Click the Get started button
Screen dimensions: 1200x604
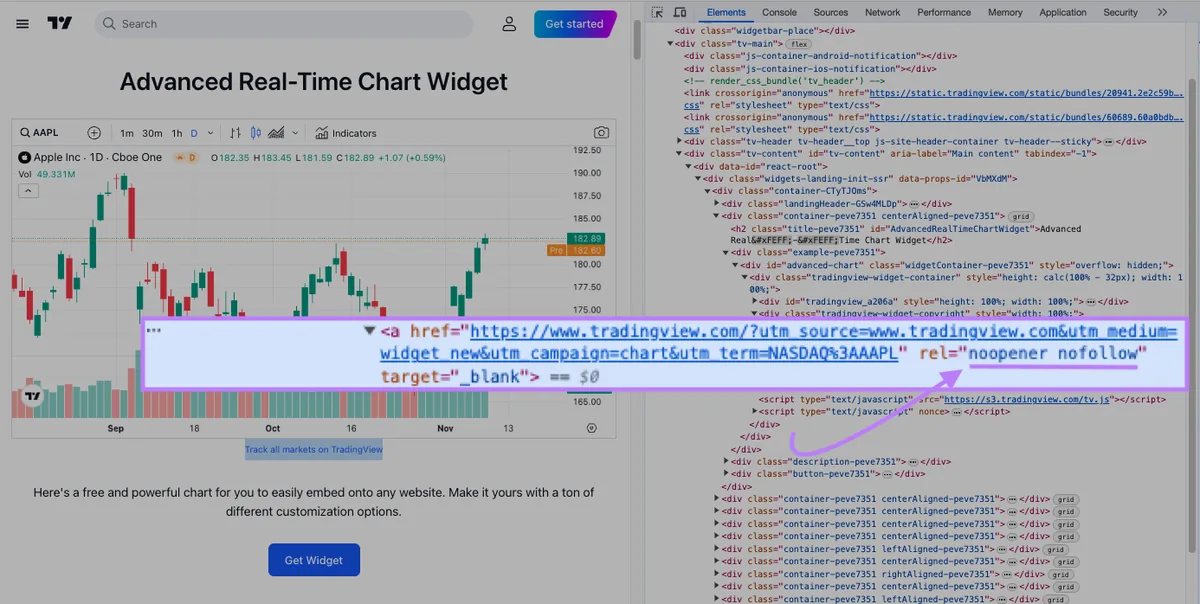coord(574,24)
